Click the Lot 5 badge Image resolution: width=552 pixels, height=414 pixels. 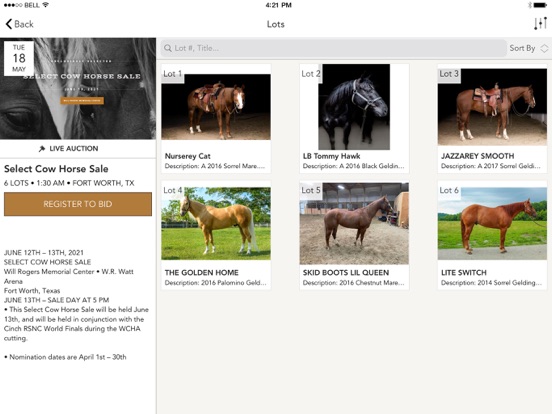click(311, 190)
